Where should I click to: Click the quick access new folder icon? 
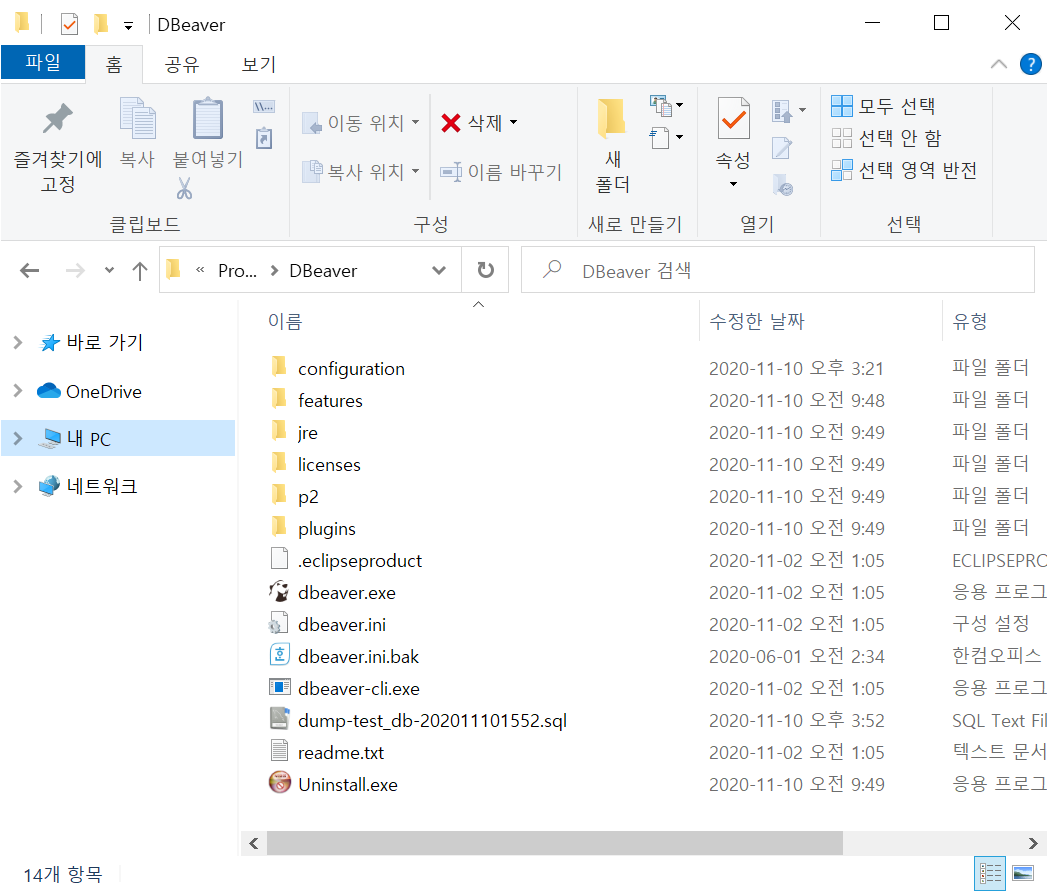[100, 24]
